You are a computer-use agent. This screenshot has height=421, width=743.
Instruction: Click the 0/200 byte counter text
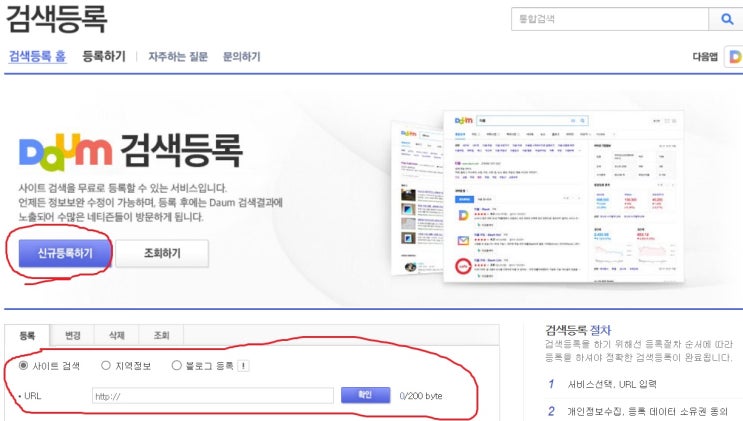pyautogui.click(x=421, y=396)
